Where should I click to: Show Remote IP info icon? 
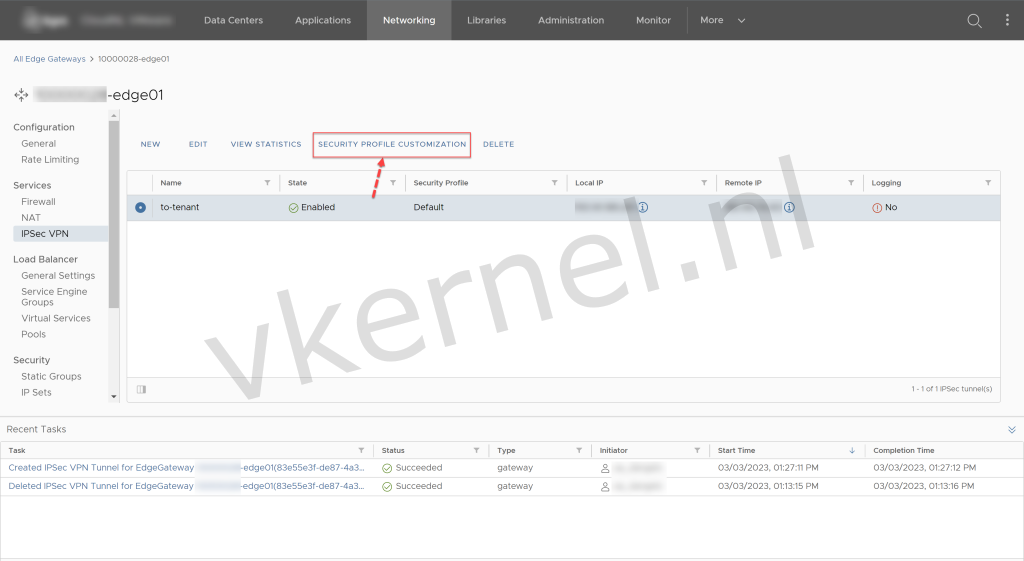point(789,207)
